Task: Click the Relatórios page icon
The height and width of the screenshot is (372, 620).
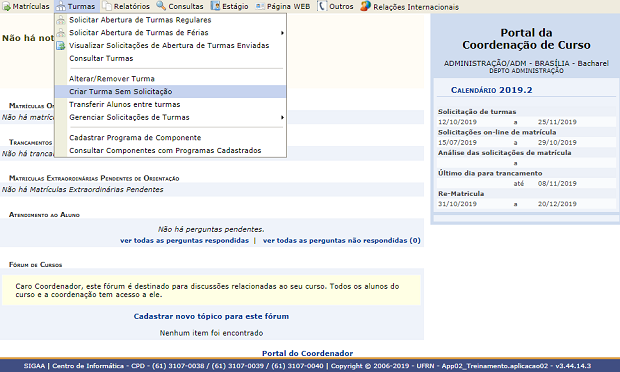Action: tap(107, 6)
